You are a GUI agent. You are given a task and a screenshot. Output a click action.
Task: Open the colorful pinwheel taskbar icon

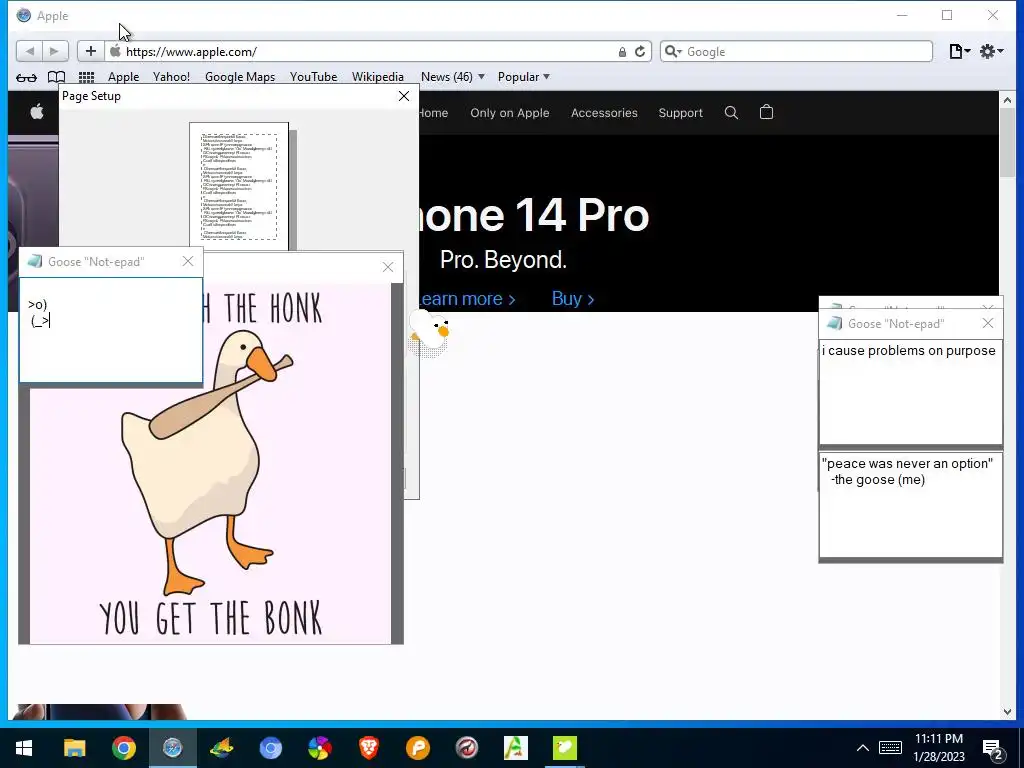tap(319, 748)
